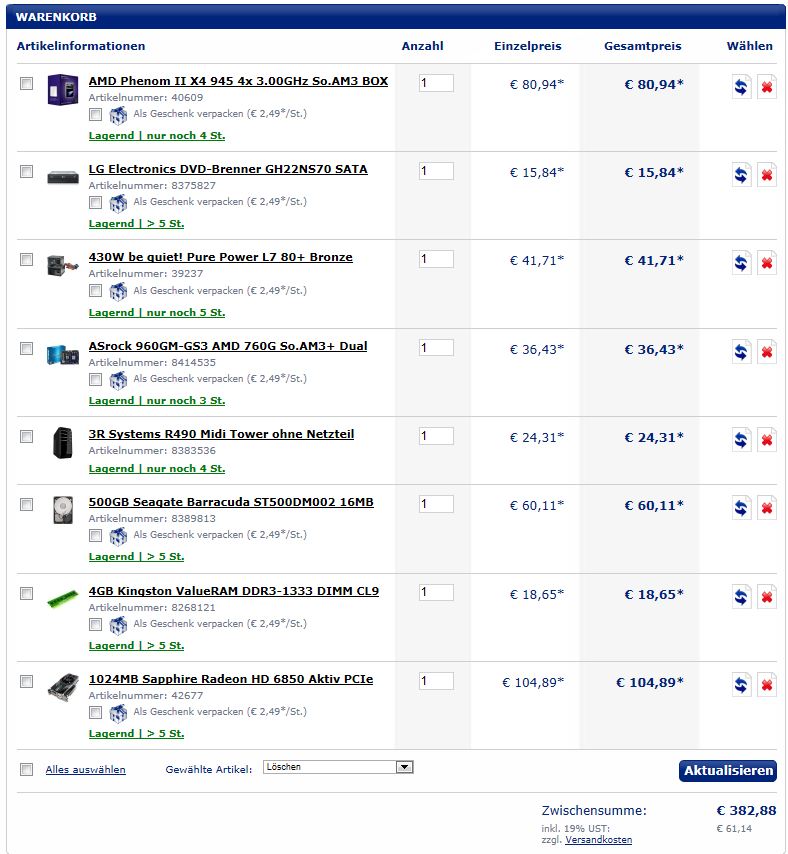Open the Versandkosten link
The width and height of the screenshot is (788, 854).
(x=598, y=840)
